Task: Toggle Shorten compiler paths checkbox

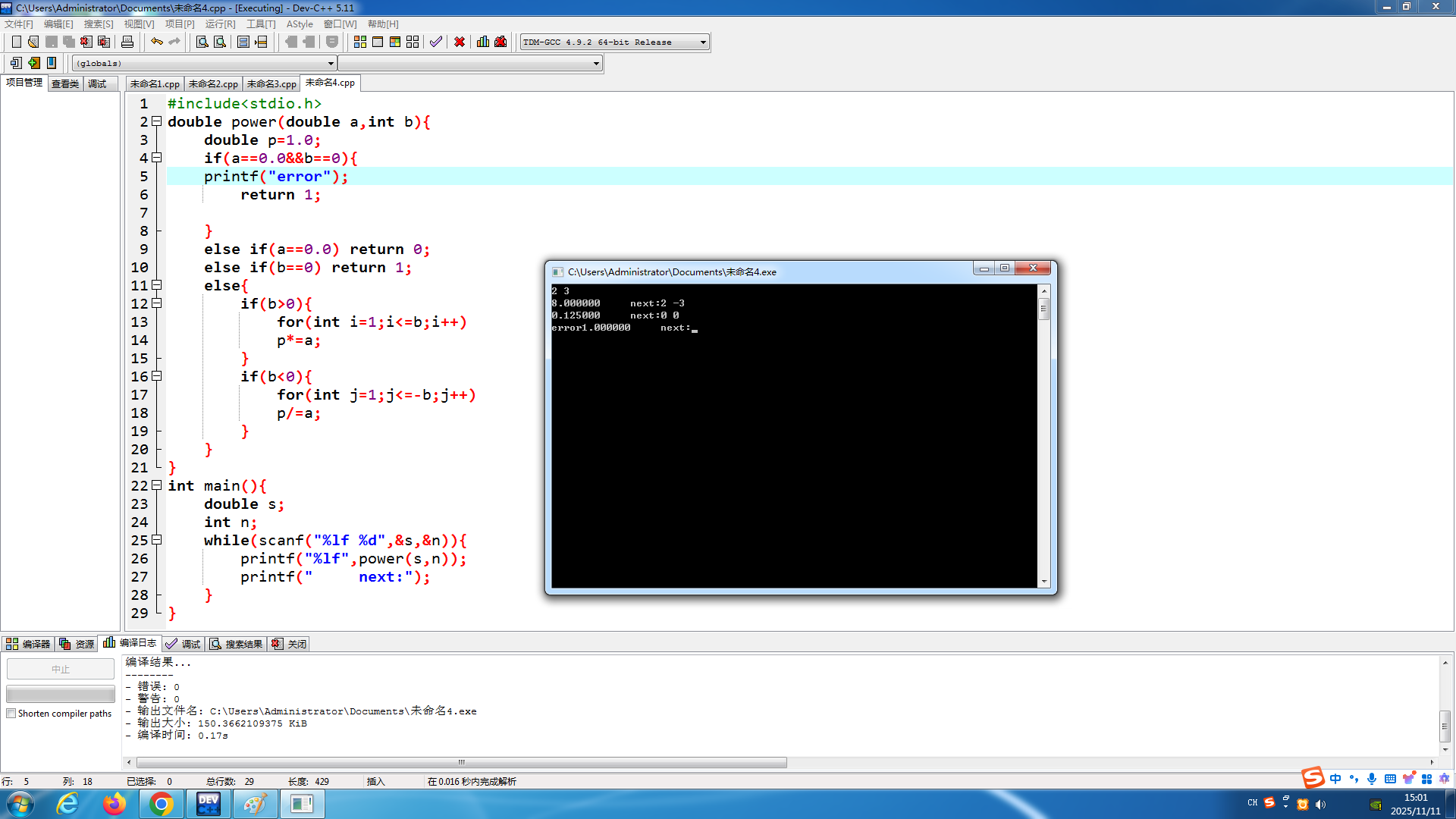Action: click(x=11, y=714)
